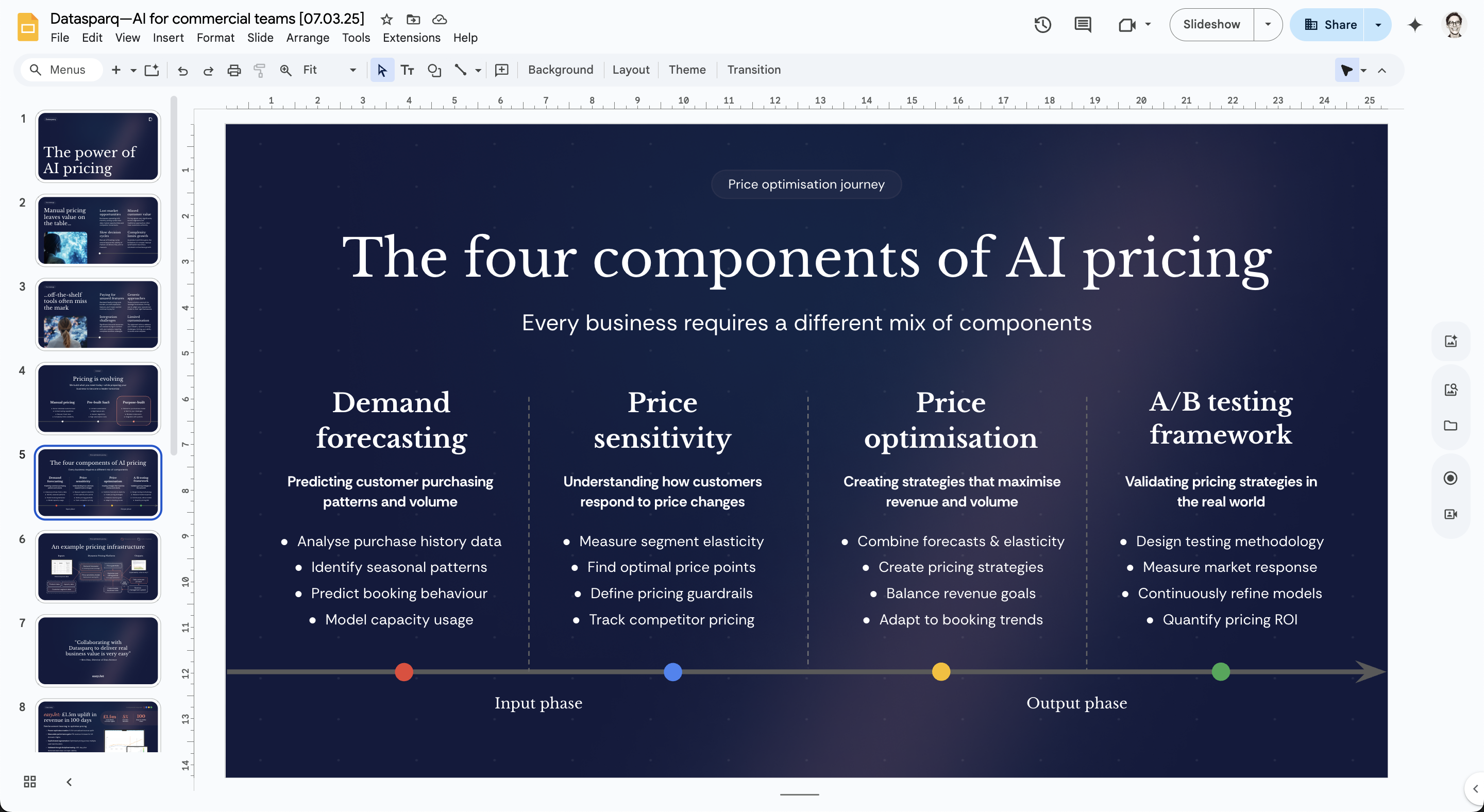Select slide 4 'Pricing is evolving' thumbnail

[98, 398]
